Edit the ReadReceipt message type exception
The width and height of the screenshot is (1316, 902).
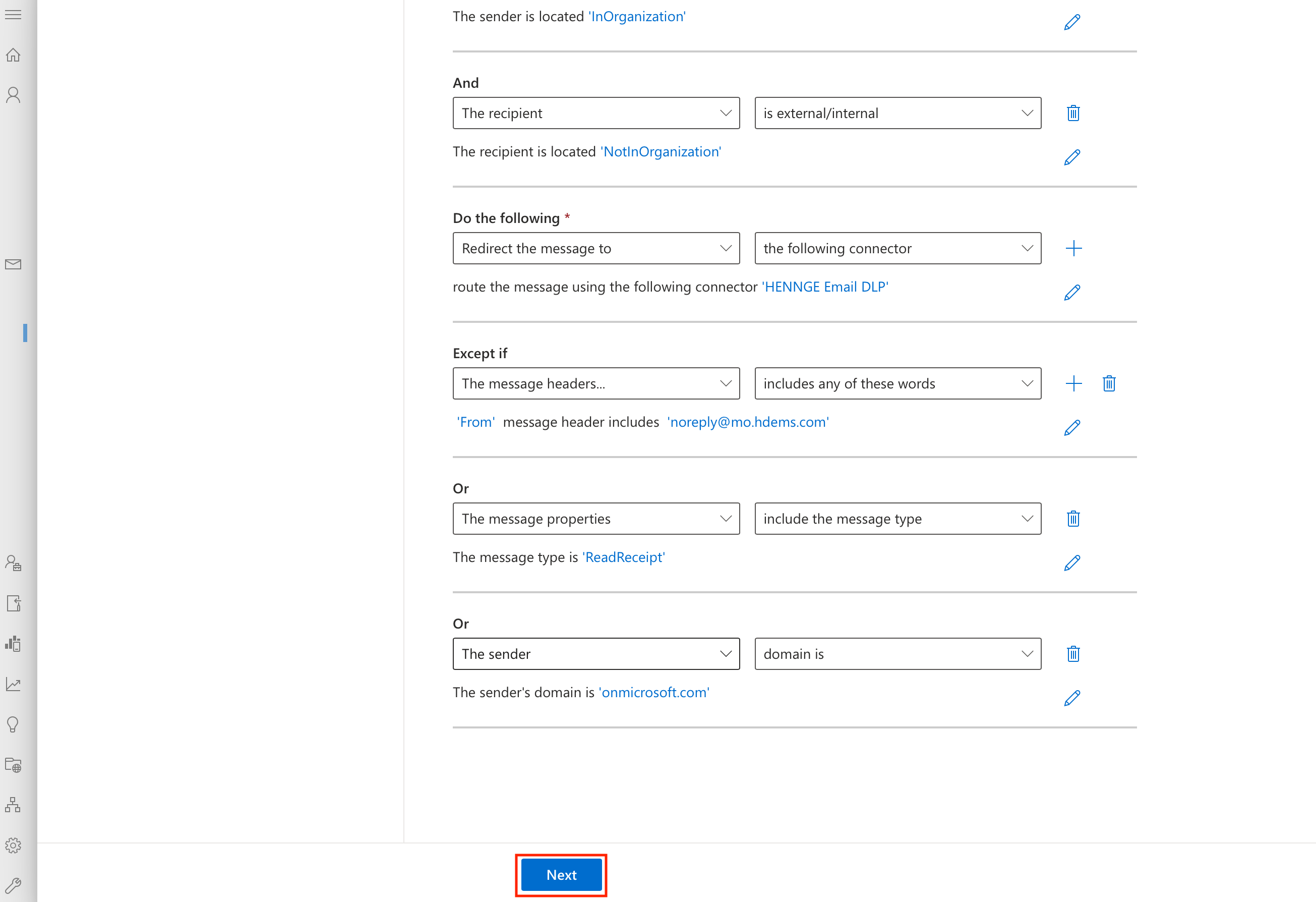click(x=1072, y=562)
